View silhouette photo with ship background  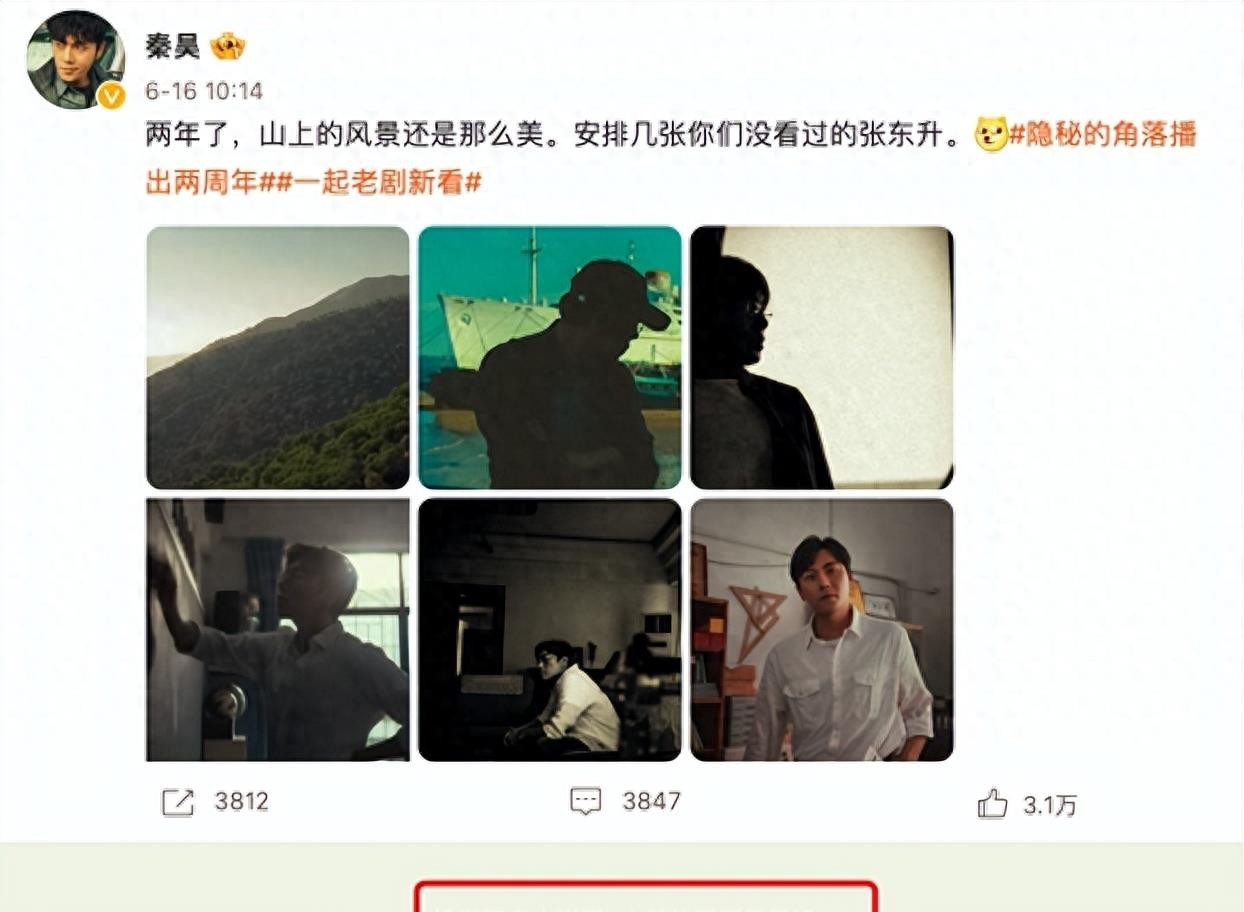coord(550,357)
